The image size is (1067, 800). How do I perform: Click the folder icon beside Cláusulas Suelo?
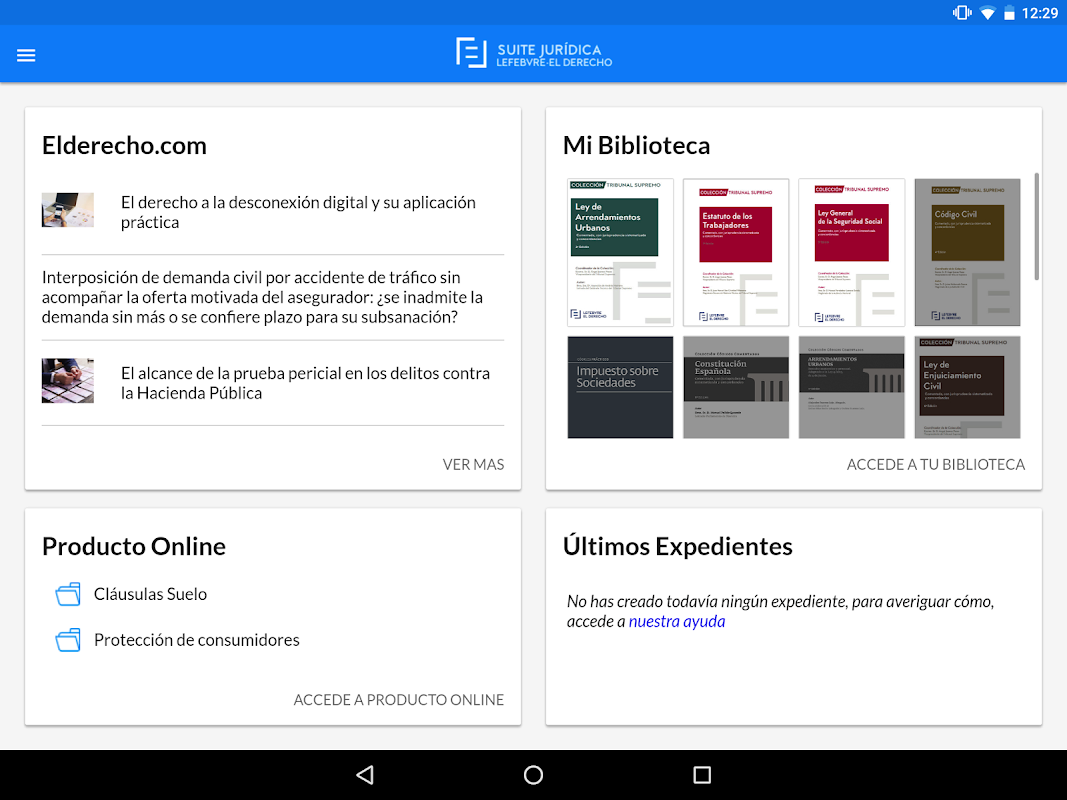[68, 594]
